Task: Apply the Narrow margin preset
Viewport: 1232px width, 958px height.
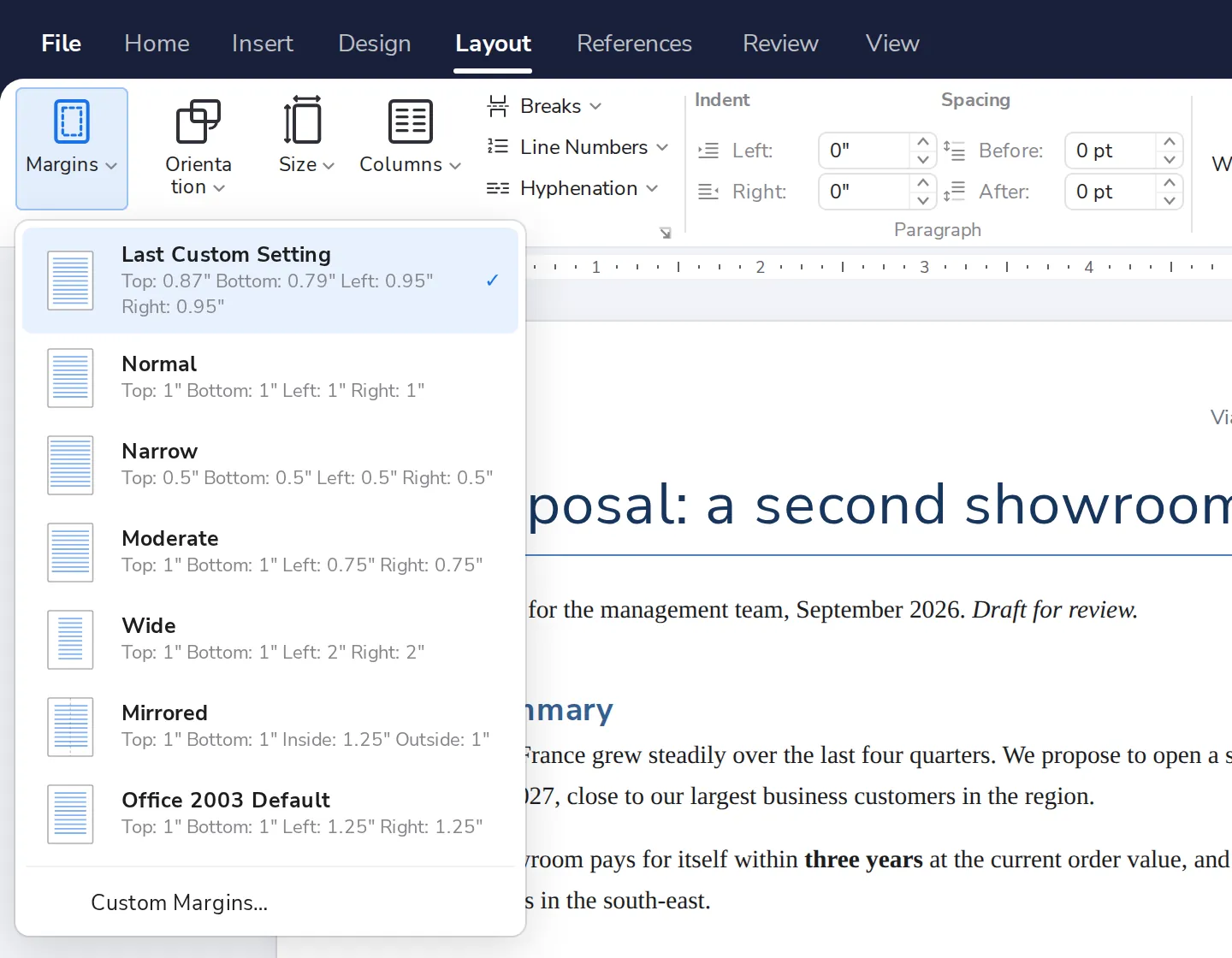Action: 270,464
